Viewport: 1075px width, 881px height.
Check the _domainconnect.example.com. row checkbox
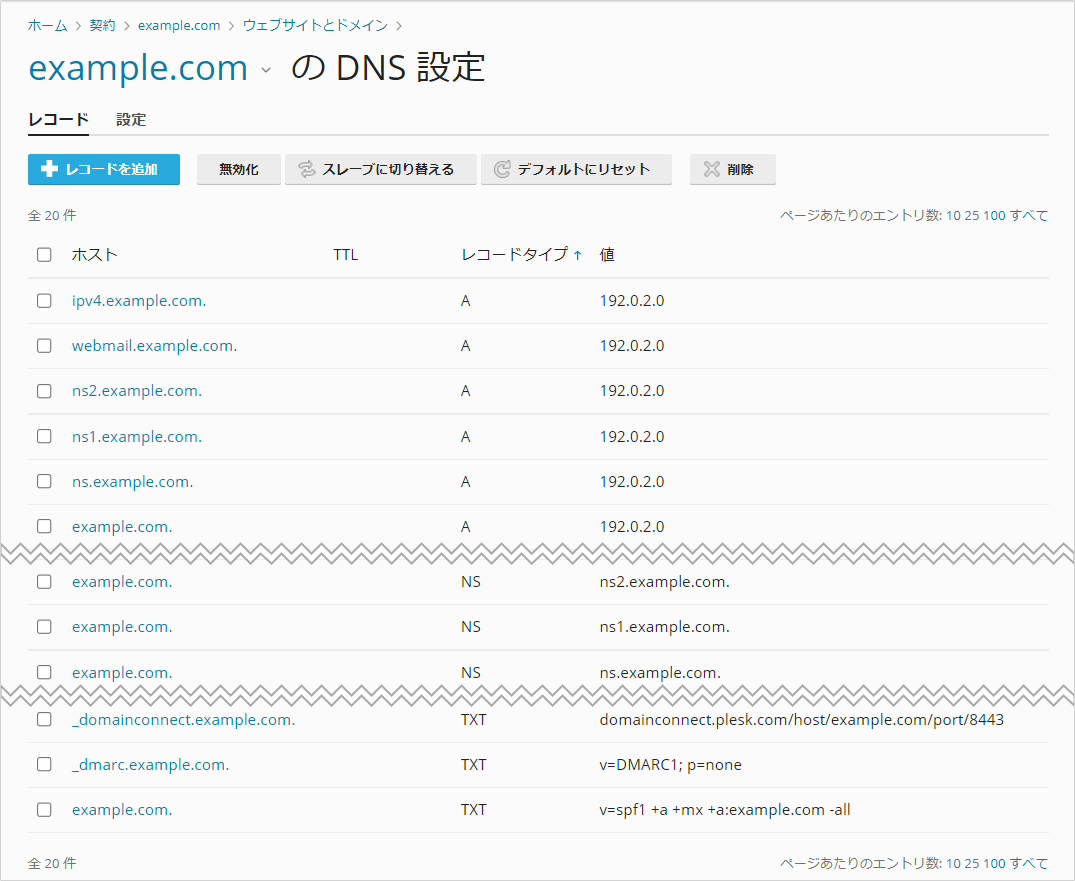point(44,719)
